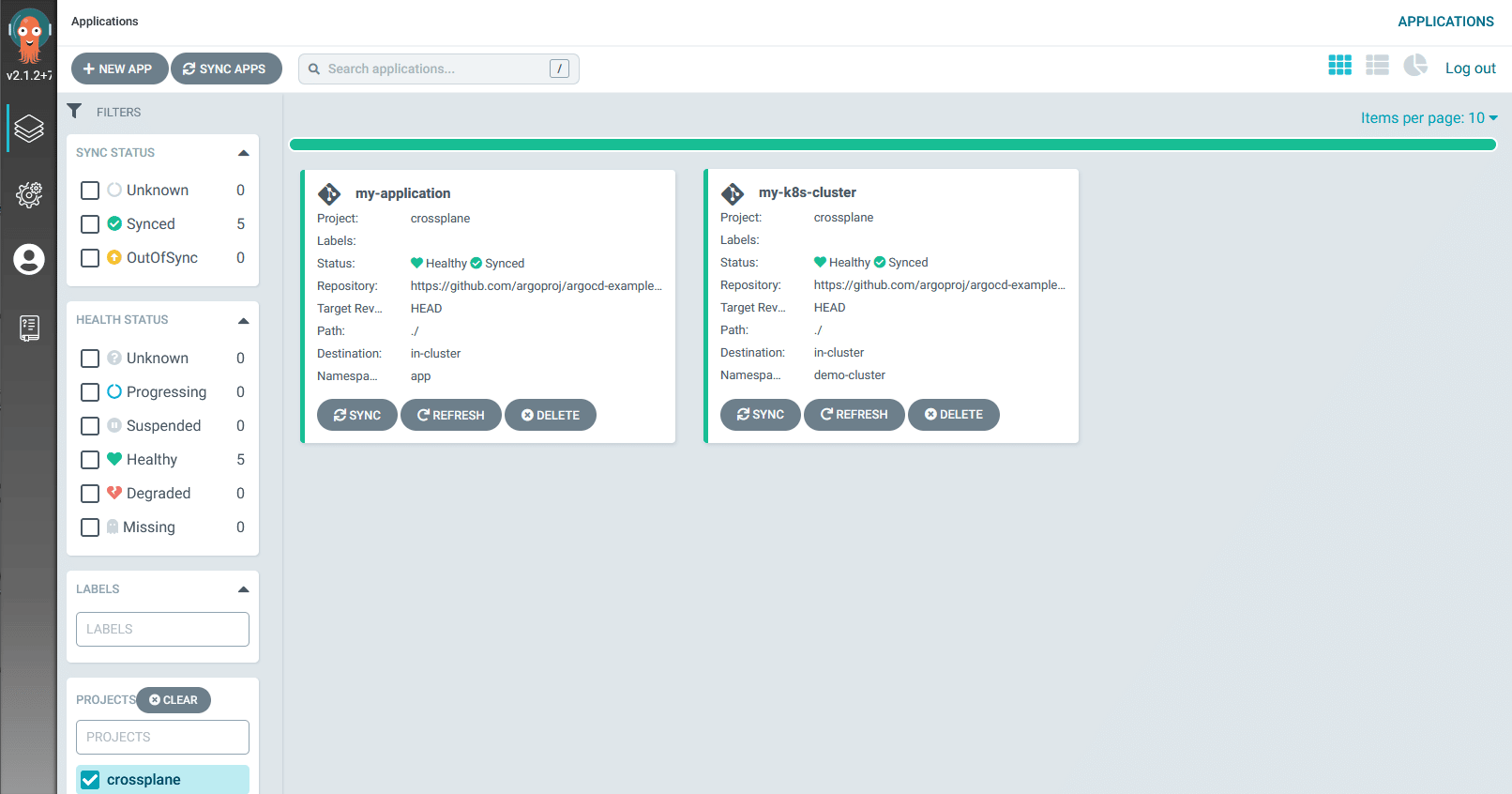Check the Degraded filter checkbox

pyautogui.click(x=90, y=494)
